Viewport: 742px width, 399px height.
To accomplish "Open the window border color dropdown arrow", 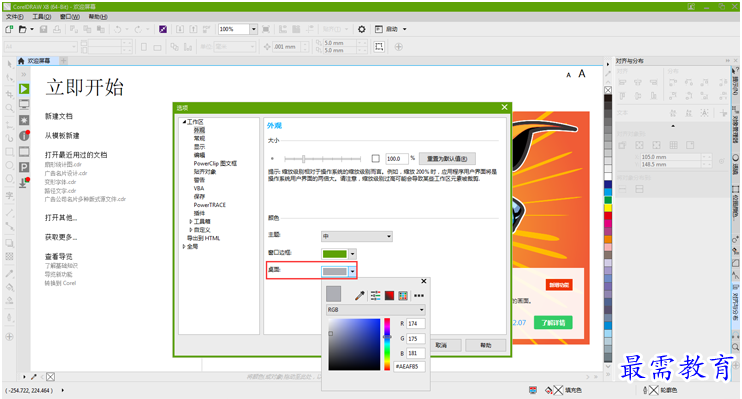I will coord(353,254).
